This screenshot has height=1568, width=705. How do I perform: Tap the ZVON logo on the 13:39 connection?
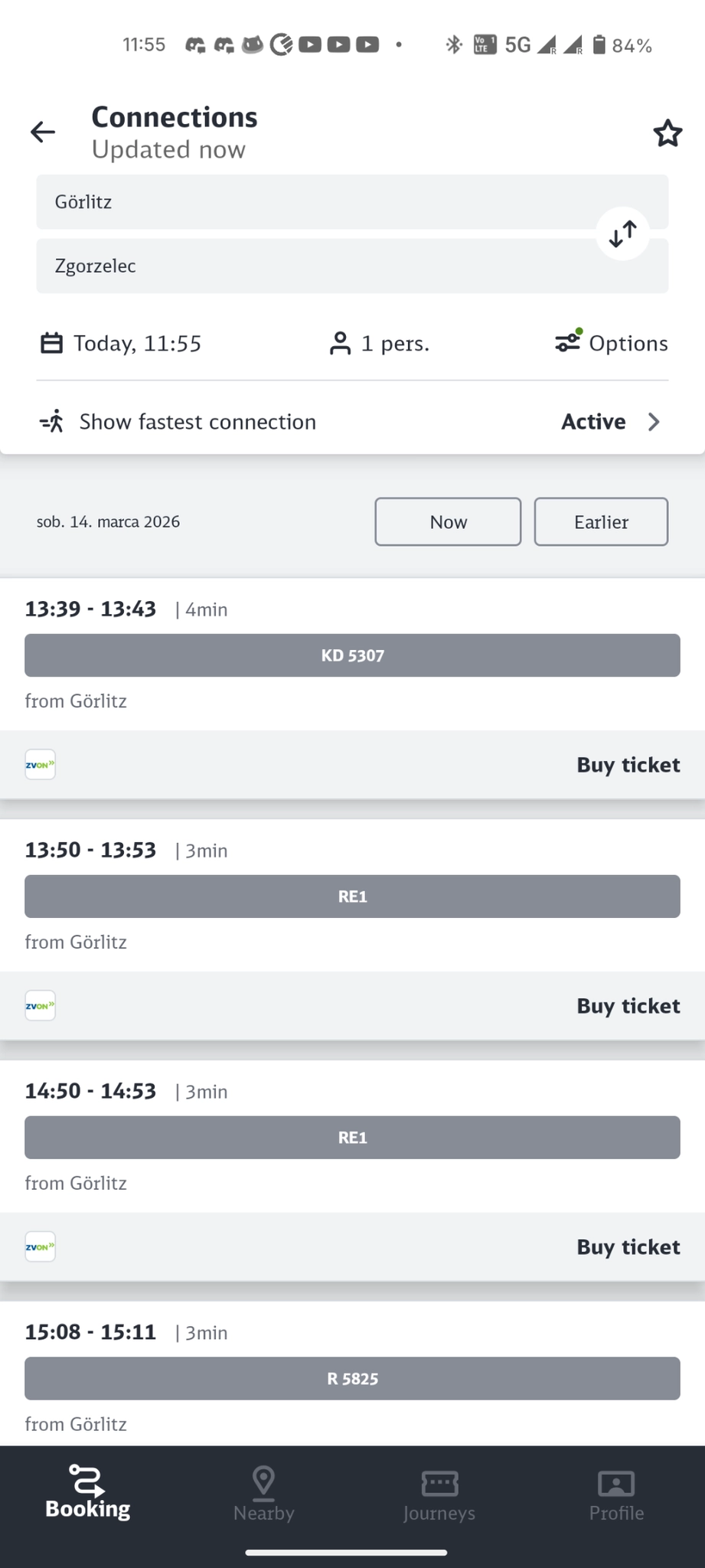(x=41, y=764)
